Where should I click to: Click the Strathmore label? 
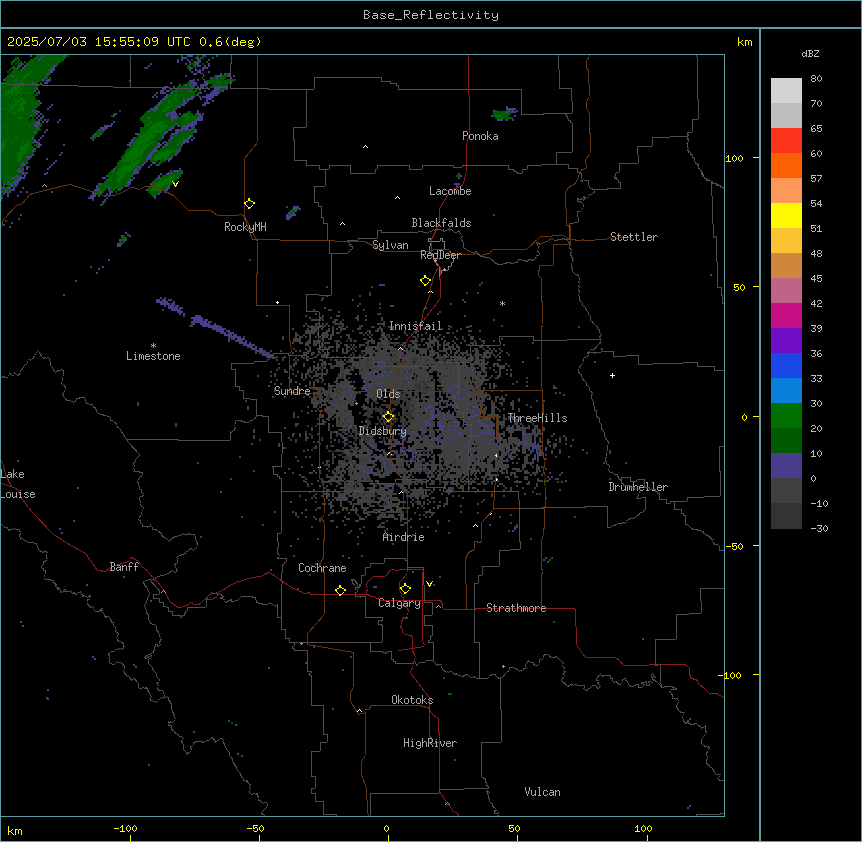[516, 608]
